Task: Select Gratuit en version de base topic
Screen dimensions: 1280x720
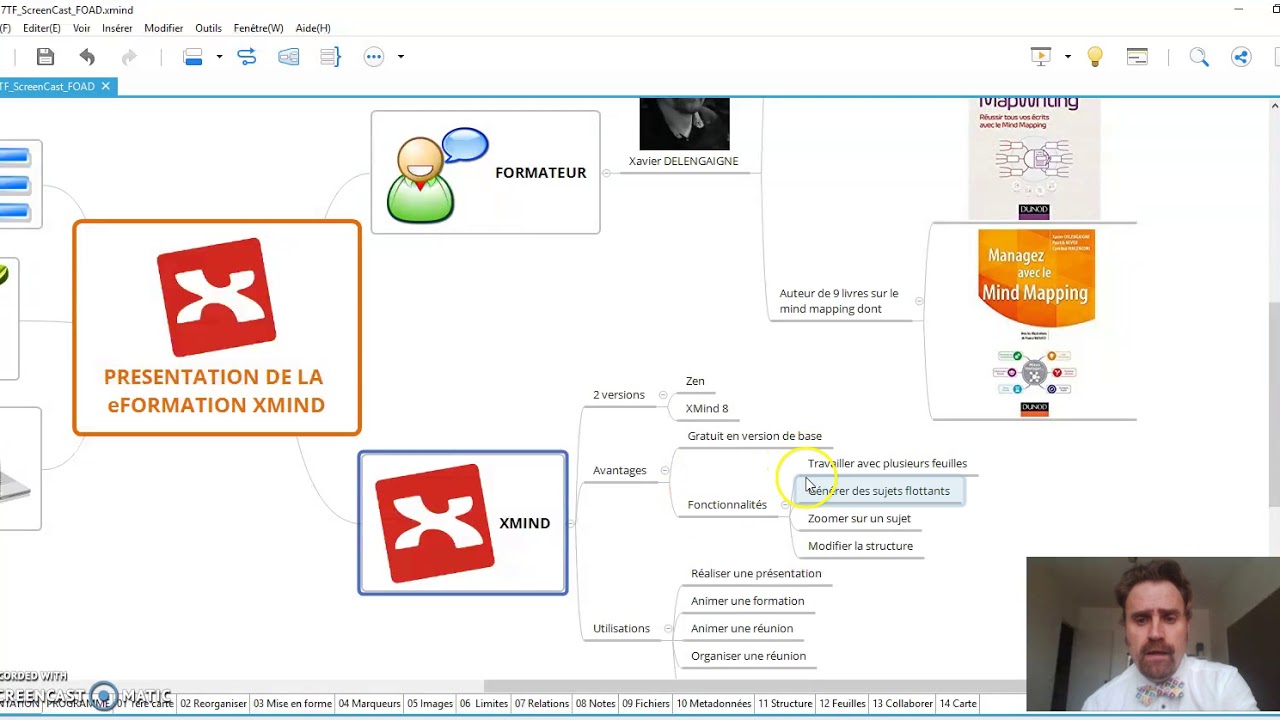Action: pos(755,436)
